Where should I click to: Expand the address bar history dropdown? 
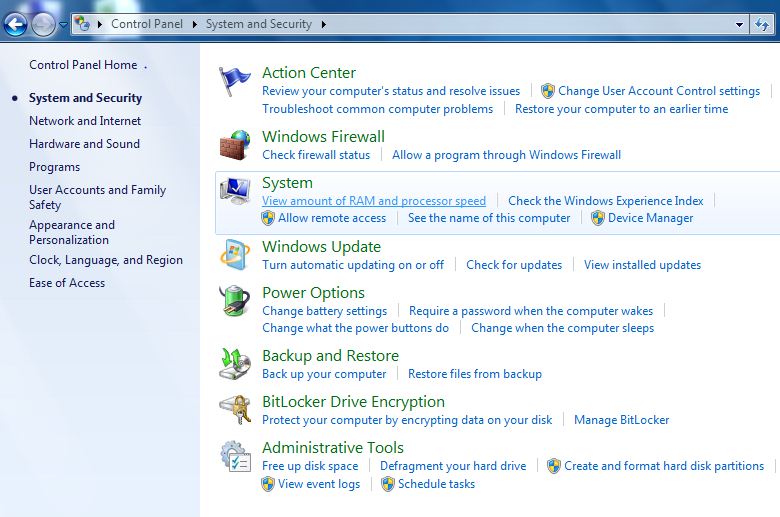(740, 24)
